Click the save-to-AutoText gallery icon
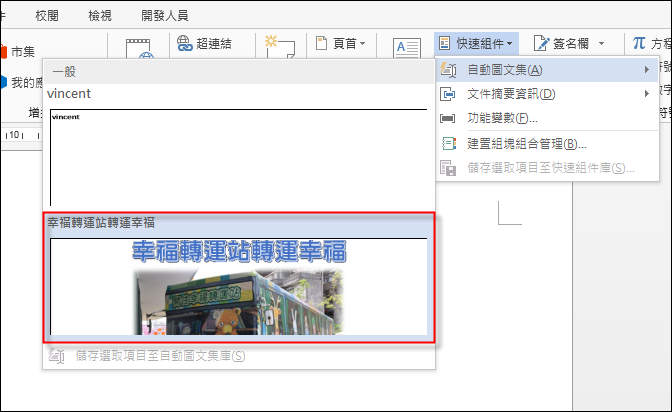Screen dimensions: 672x412 56,356
